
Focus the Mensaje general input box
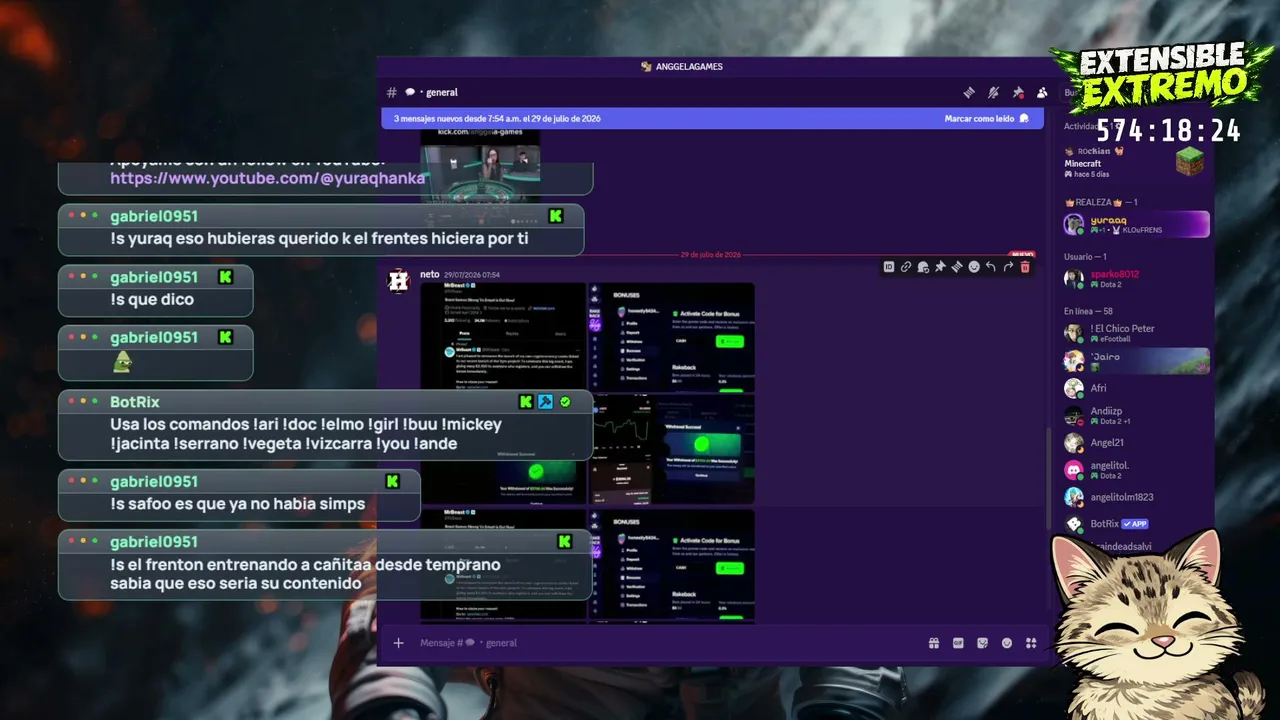point(660,643)
